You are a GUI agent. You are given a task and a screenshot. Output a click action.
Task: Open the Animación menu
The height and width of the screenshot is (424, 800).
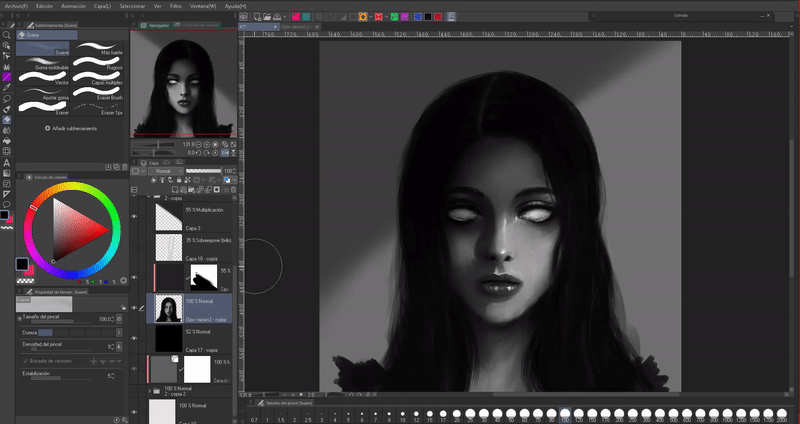(x=75, y=5)
